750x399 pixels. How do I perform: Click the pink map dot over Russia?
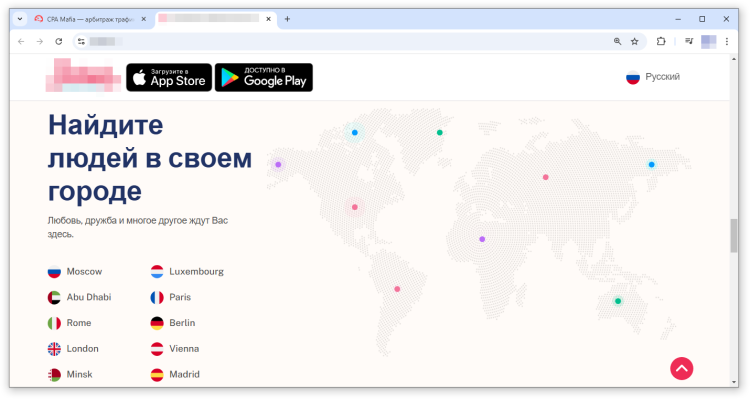[545, 177]
